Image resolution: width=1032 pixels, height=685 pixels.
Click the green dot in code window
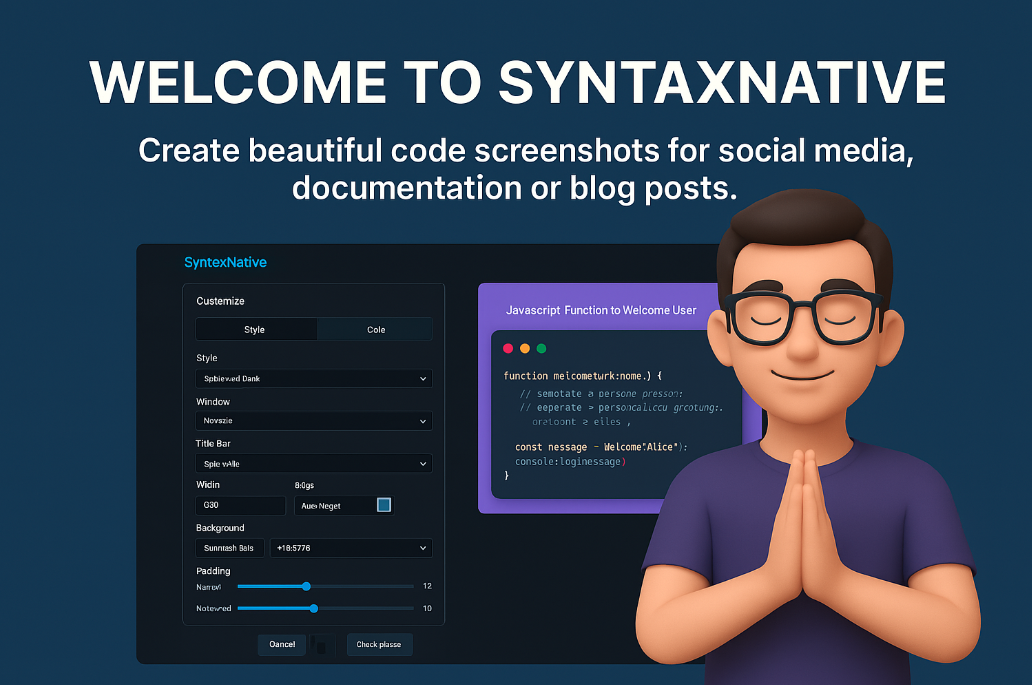[x=541, y=348]
